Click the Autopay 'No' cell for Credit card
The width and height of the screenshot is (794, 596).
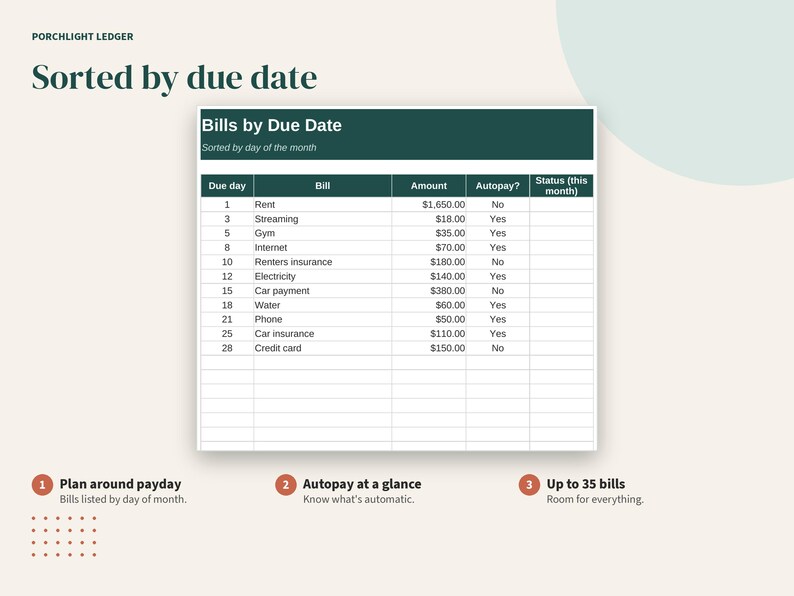pyautogui.click(x=498, y=348)
